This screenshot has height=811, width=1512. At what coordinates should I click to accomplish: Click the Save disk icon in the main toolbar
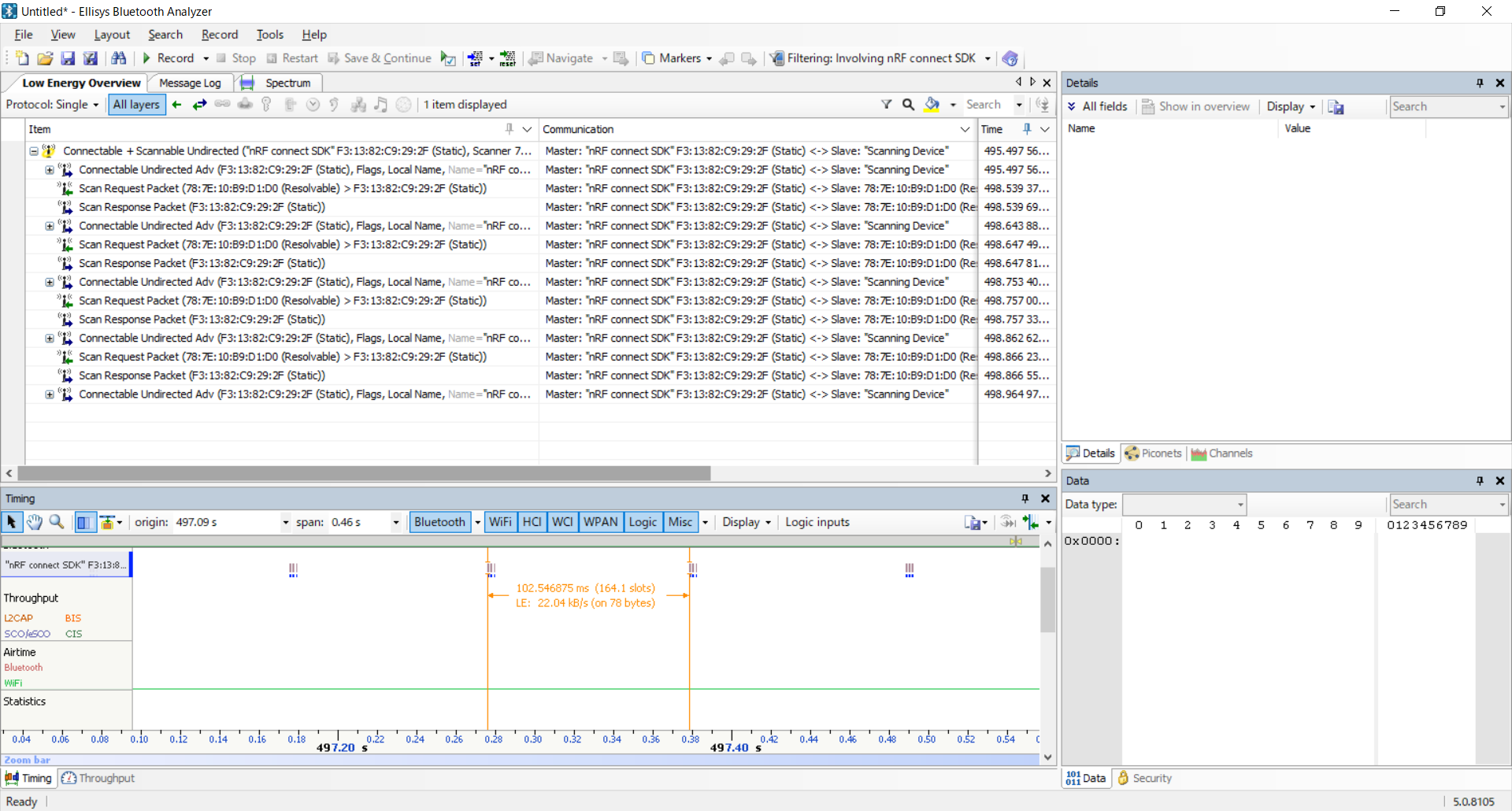pyautogui.click(x=68, y=58)
